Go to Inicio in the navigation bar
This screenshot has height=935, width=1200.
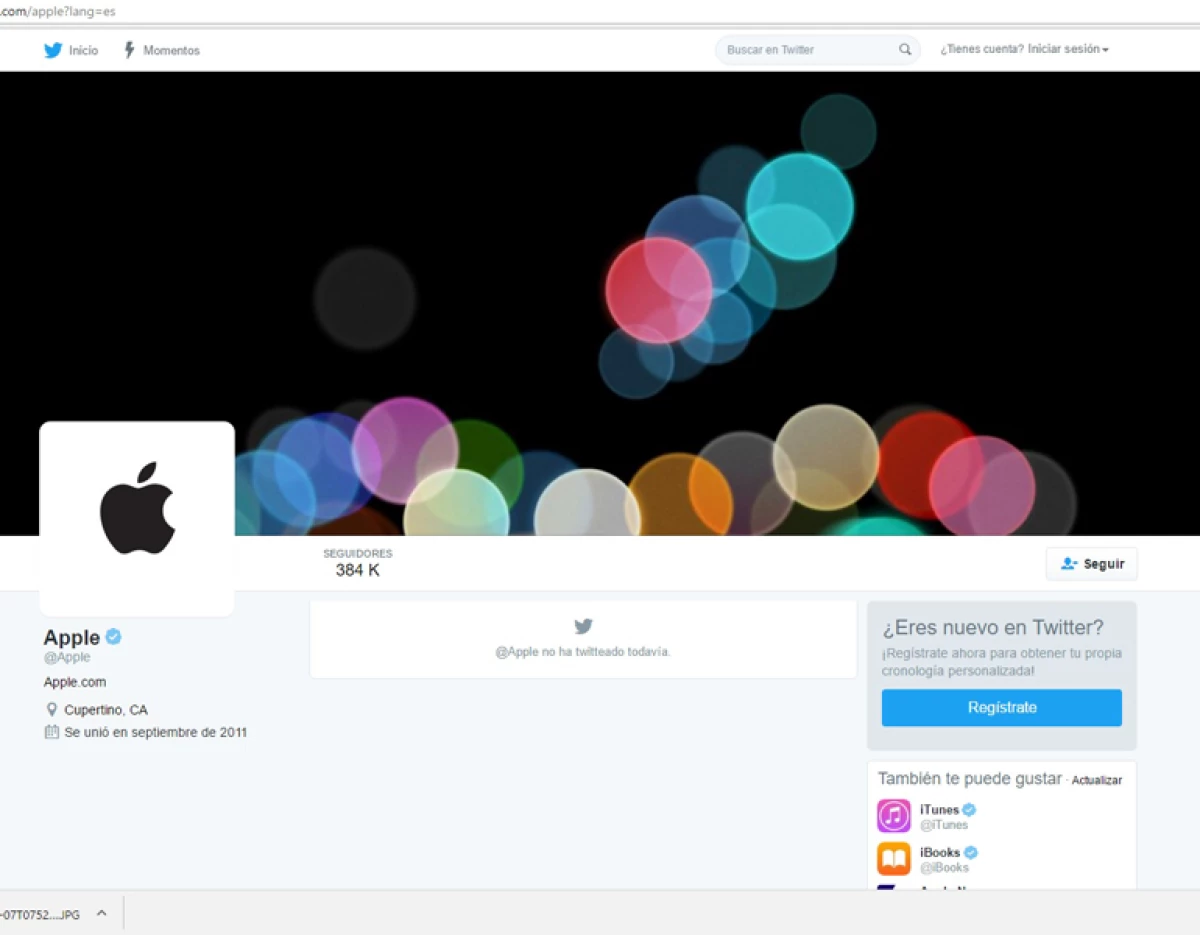click(84, 50)
